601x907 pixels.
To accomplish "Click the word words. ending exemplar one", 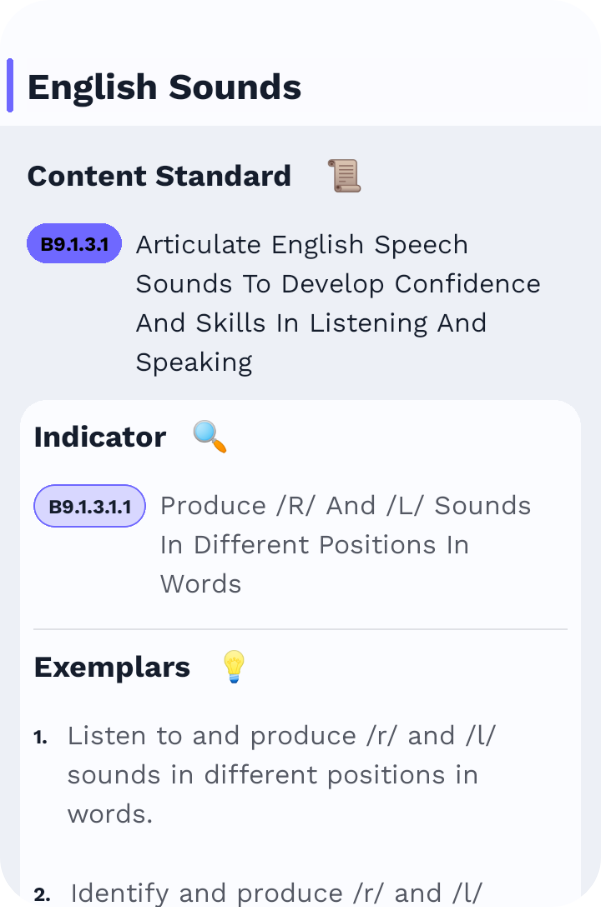I will (110, 814).
